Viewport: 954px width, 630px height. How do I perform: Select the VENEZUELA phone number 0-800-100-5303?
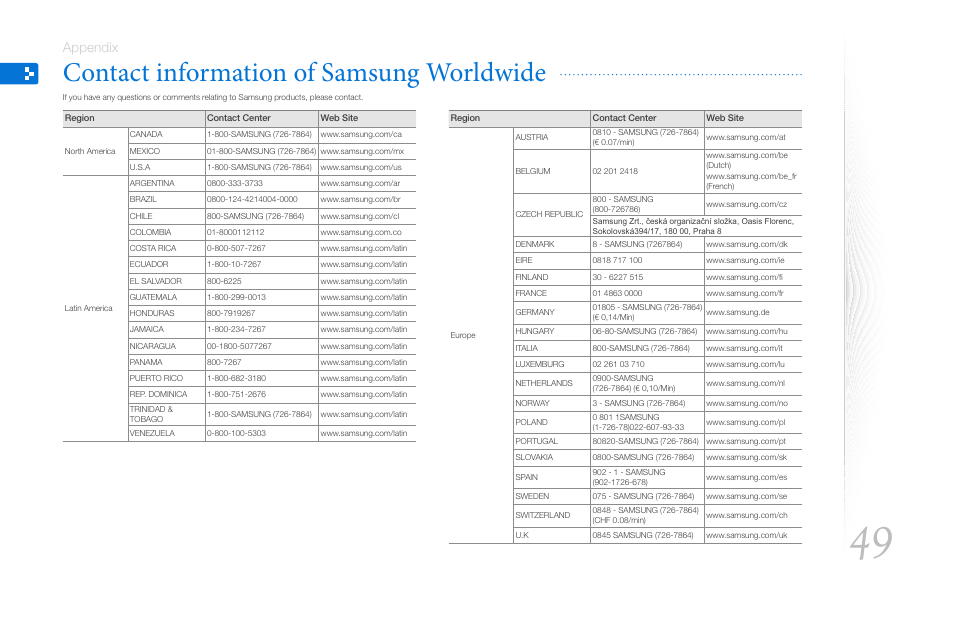[236, 433]
